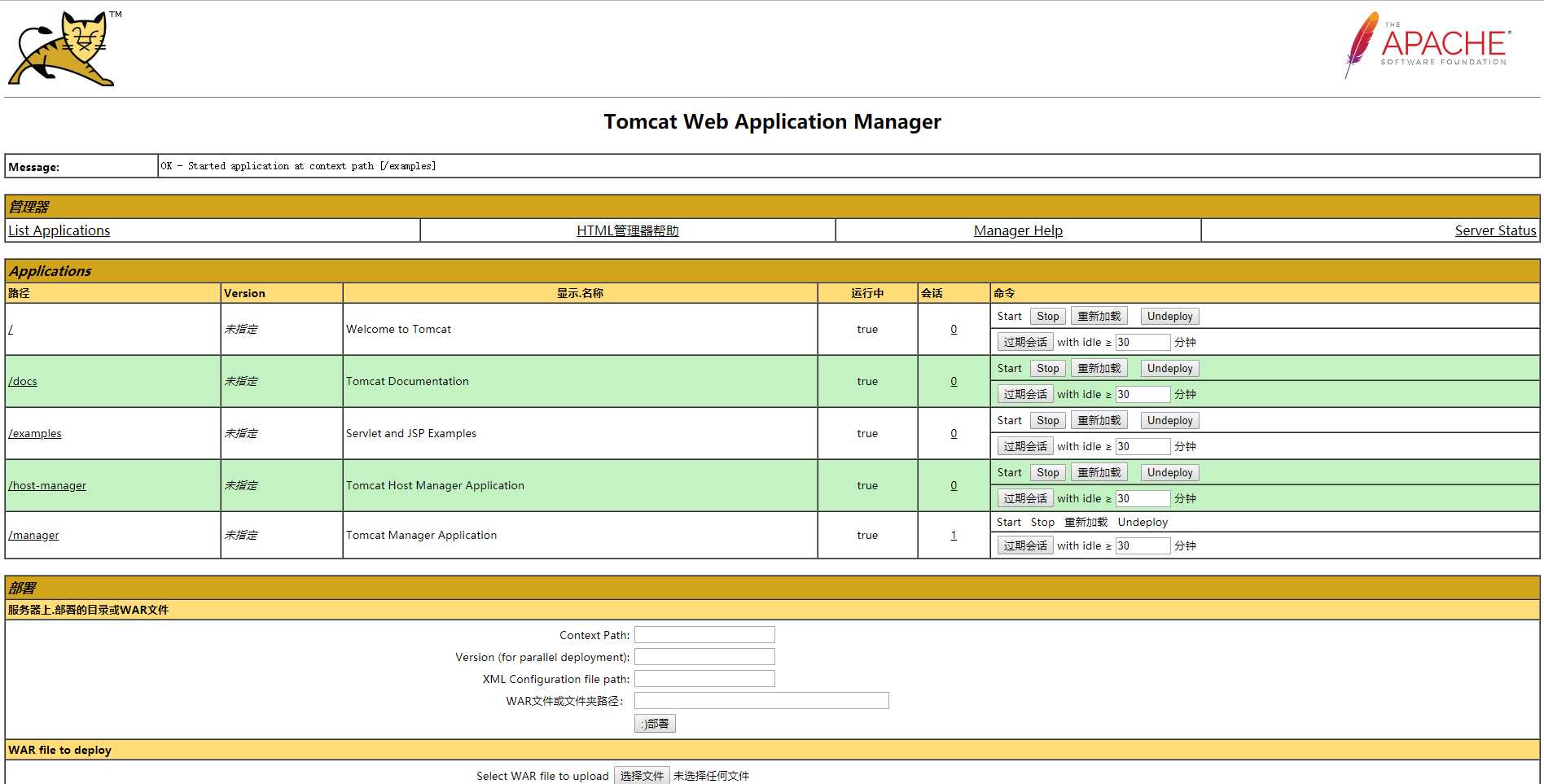Click the OK status message text

coord(298,166)
